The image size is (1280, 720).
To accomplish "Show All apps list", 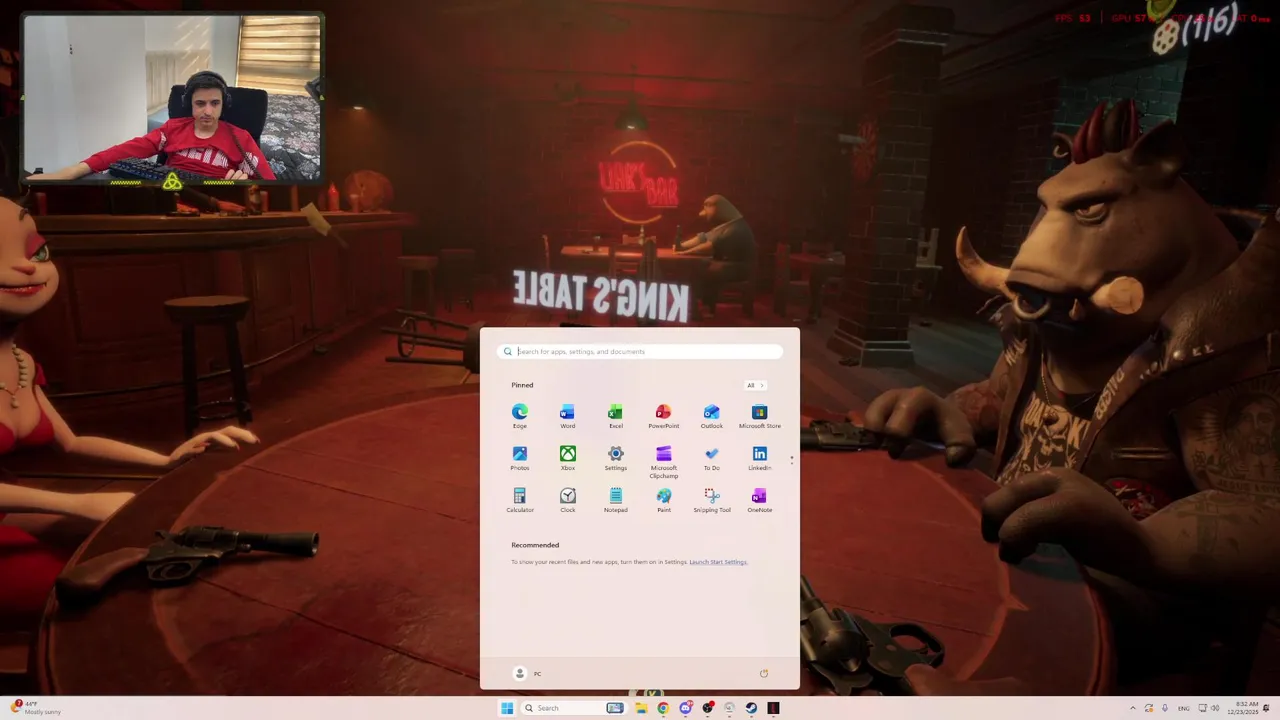I will point(755,385).
